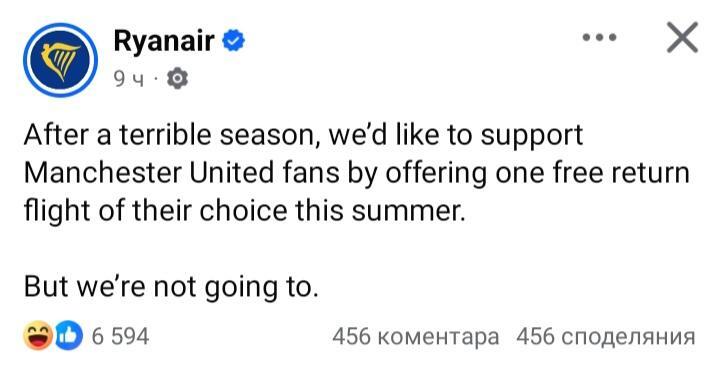Click the laughing face reaction emoji
The image size is (720, 378).
38,335
